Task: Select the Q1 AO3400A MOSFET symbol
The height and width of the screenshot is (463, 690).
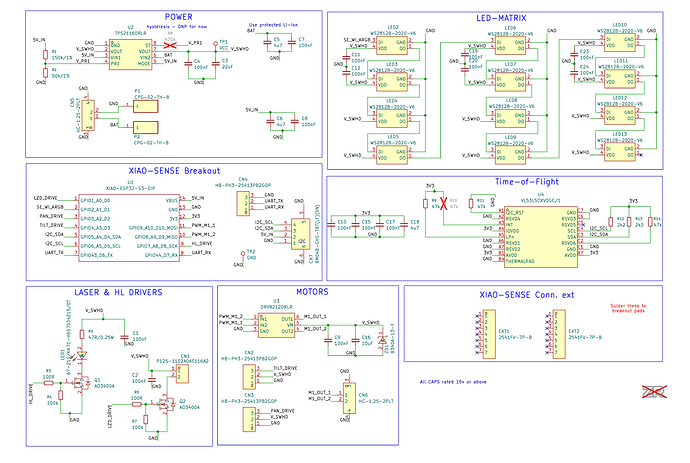Action: (x=80, y=382)
